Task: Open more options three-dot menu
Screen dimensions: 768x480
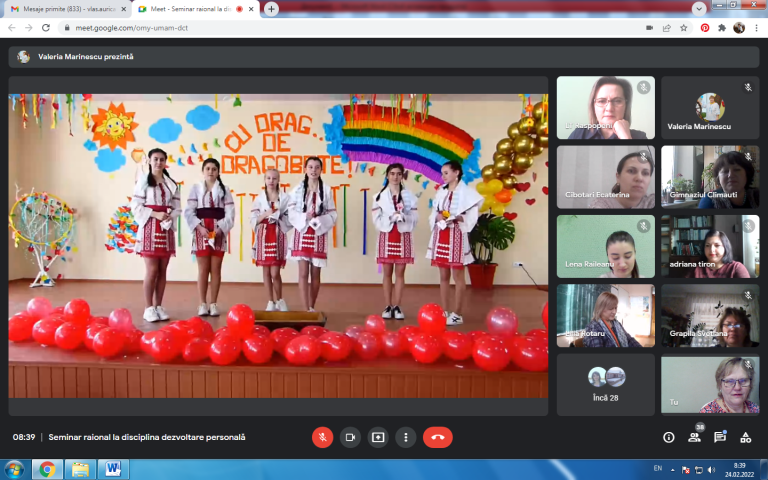Action: click(x=406, y=437)
